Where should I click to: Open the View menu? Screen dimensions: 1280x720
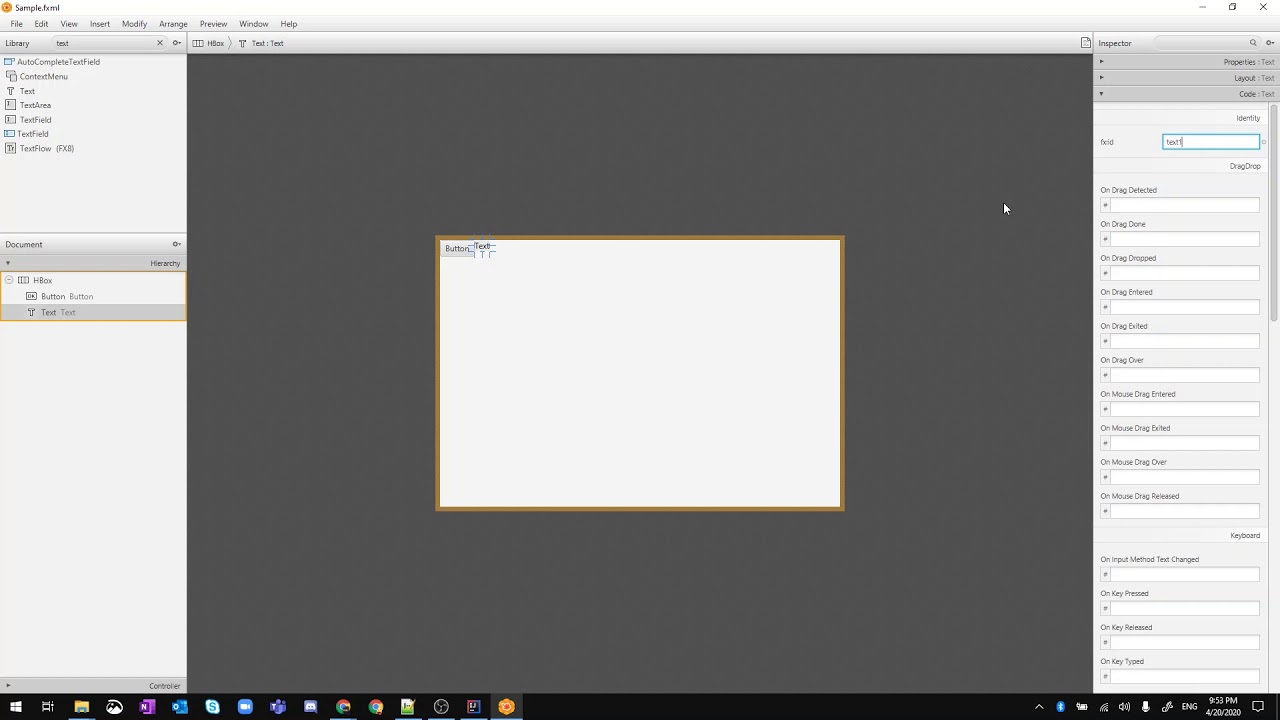coord(69,24)
